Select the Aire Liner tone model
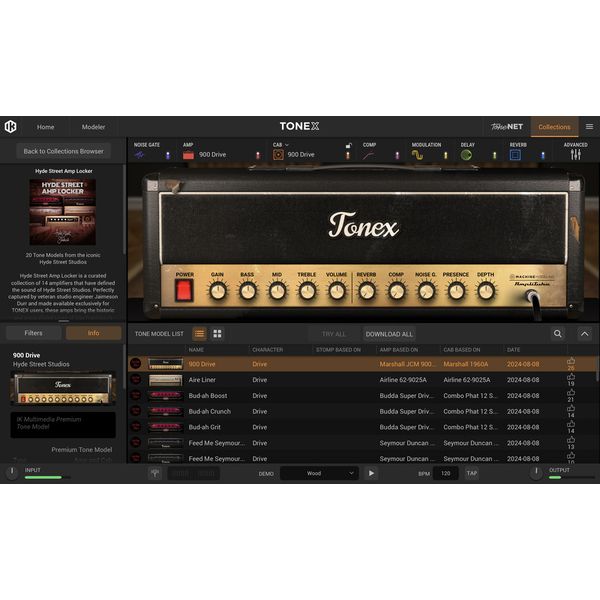600x600 pixels. pos(362,380)
